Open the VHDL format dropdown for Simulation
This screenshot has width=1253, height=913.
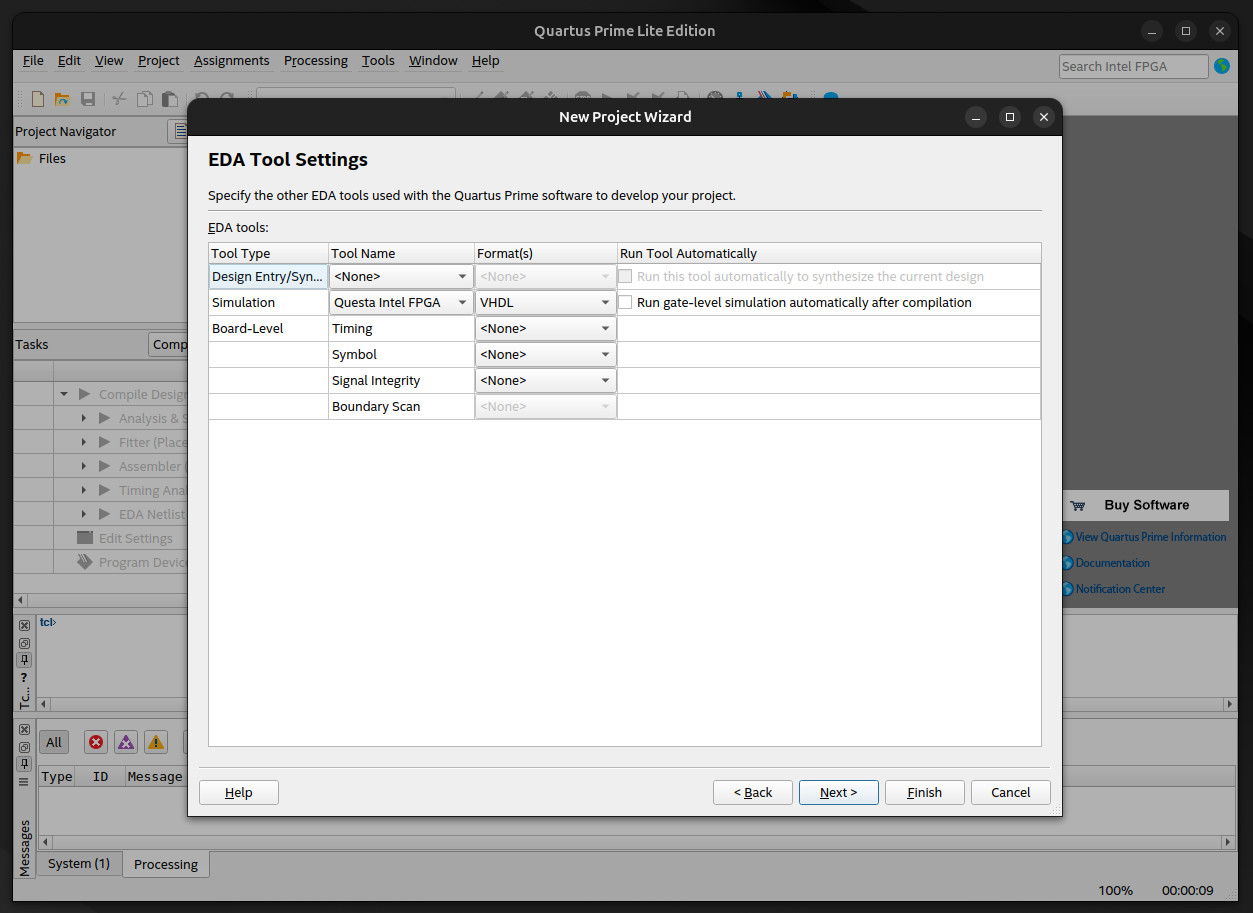(545, 302)
